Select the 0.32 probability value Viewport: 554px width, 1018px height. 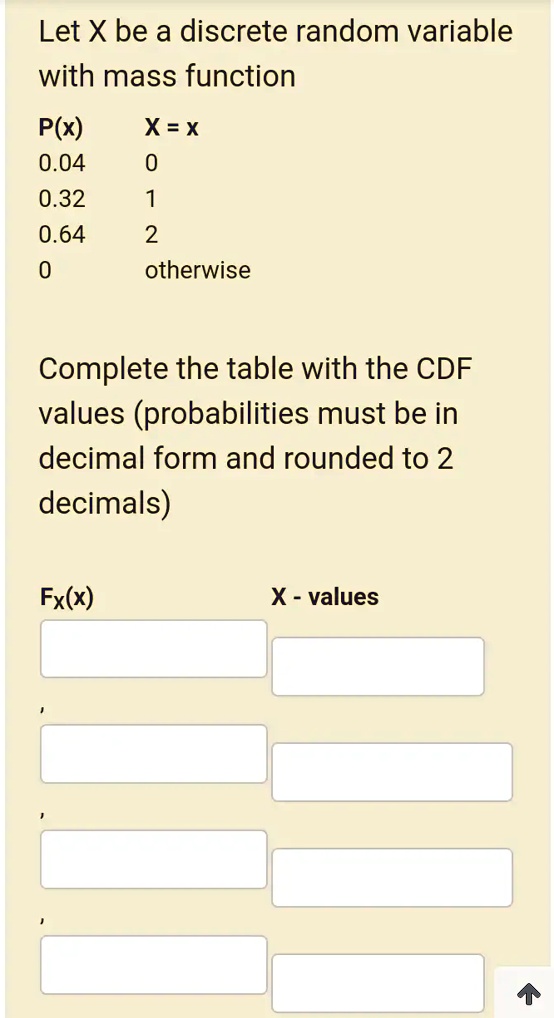[x=62, y=199]
